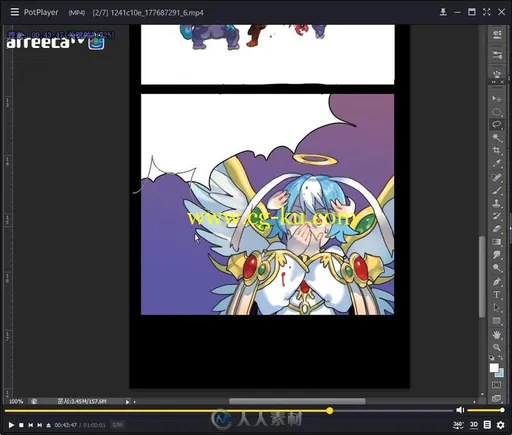Click the eject/open file button

[x=49, y=425]
